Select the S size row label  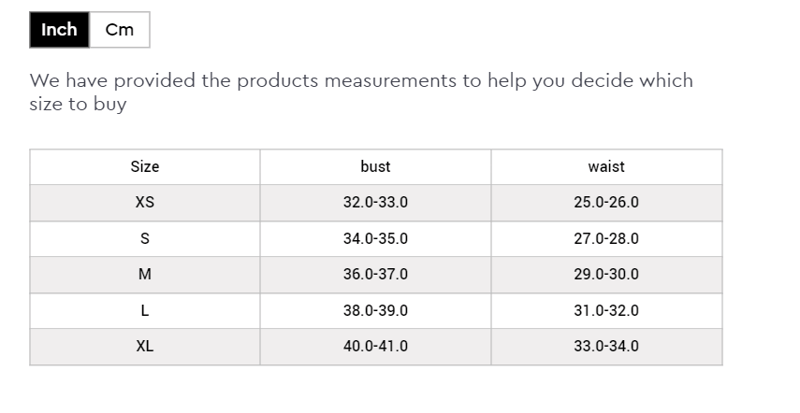(x=145, y=239)
